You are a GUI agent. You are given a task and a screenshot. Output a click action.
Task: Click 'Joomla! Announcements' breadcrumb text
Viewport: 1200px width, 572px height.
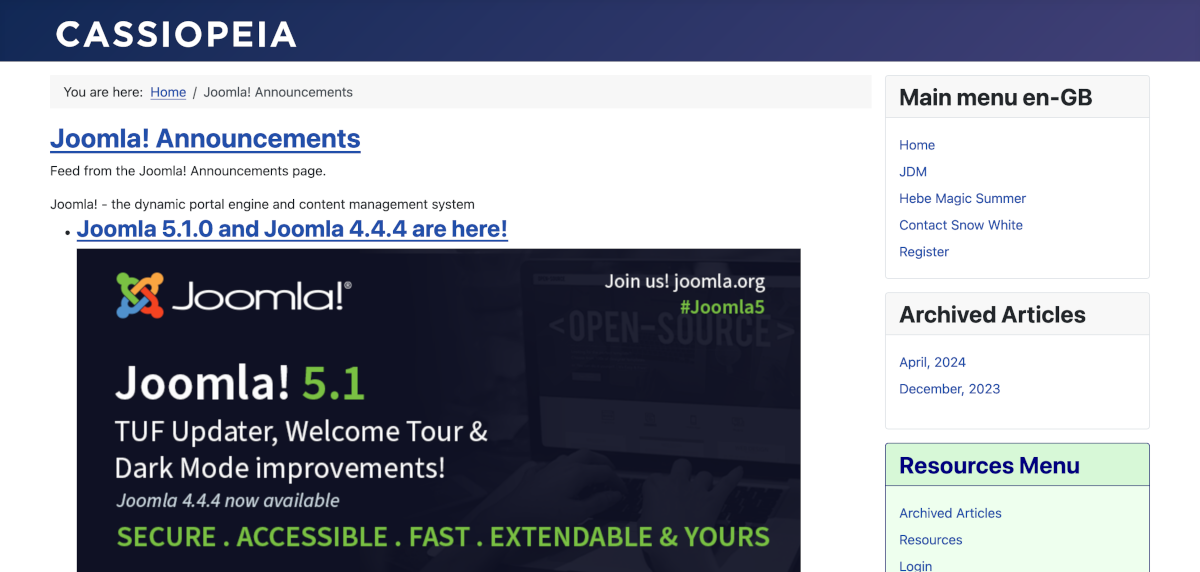click(278, 92)
